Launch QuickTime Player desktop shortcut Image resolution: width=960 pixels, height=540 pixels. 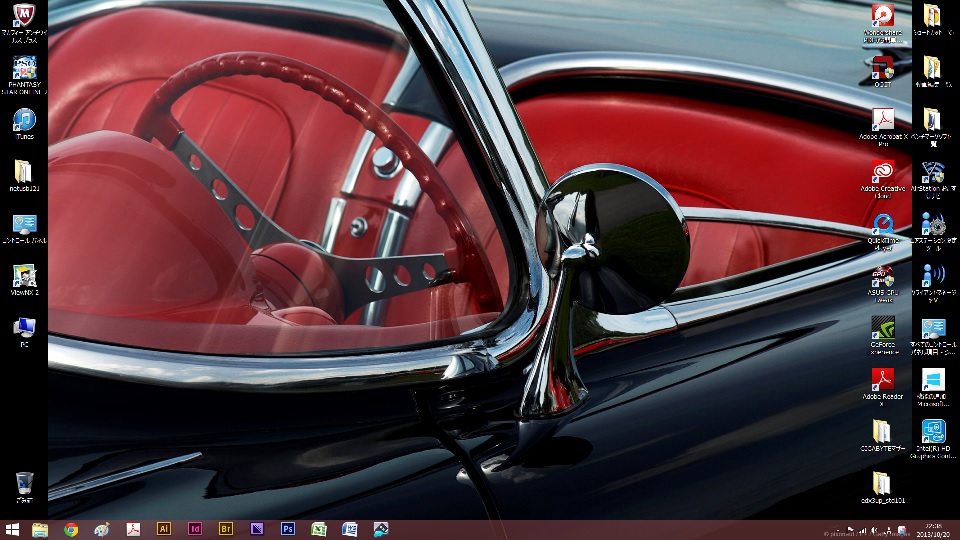(882, 224)
